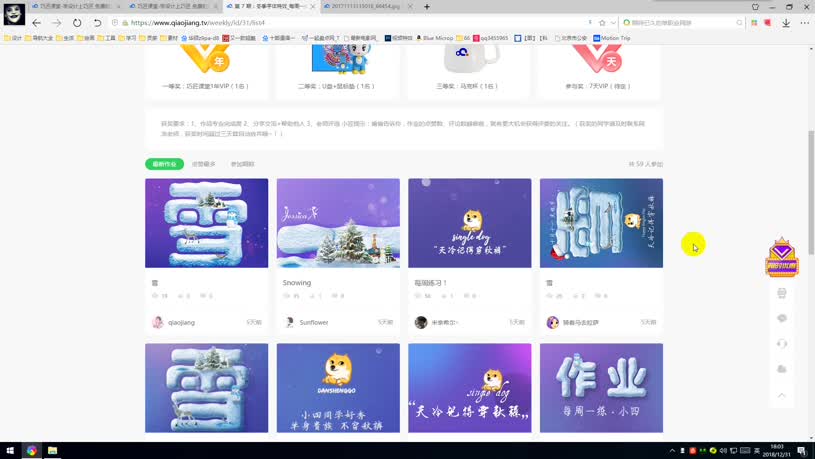The image size is (815, 459).
Task: Open the Motion Trip bookmark
Action: click(612, 38)
